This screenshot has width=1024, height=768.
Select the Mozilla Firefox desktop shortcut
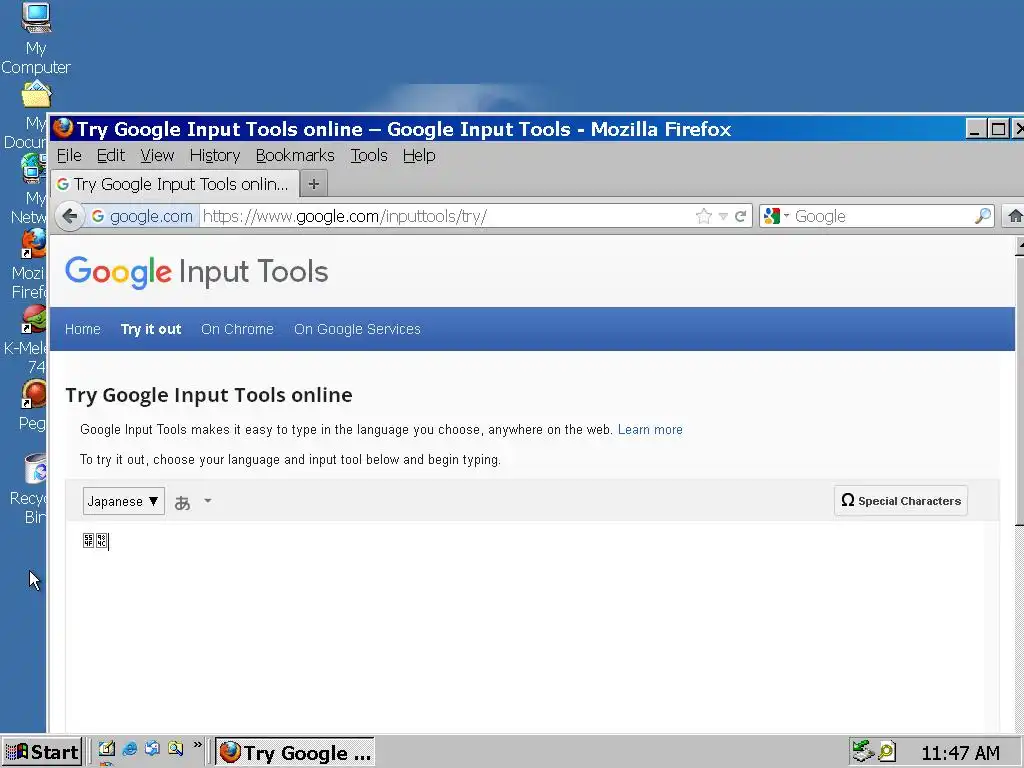[x=27, y=264]
